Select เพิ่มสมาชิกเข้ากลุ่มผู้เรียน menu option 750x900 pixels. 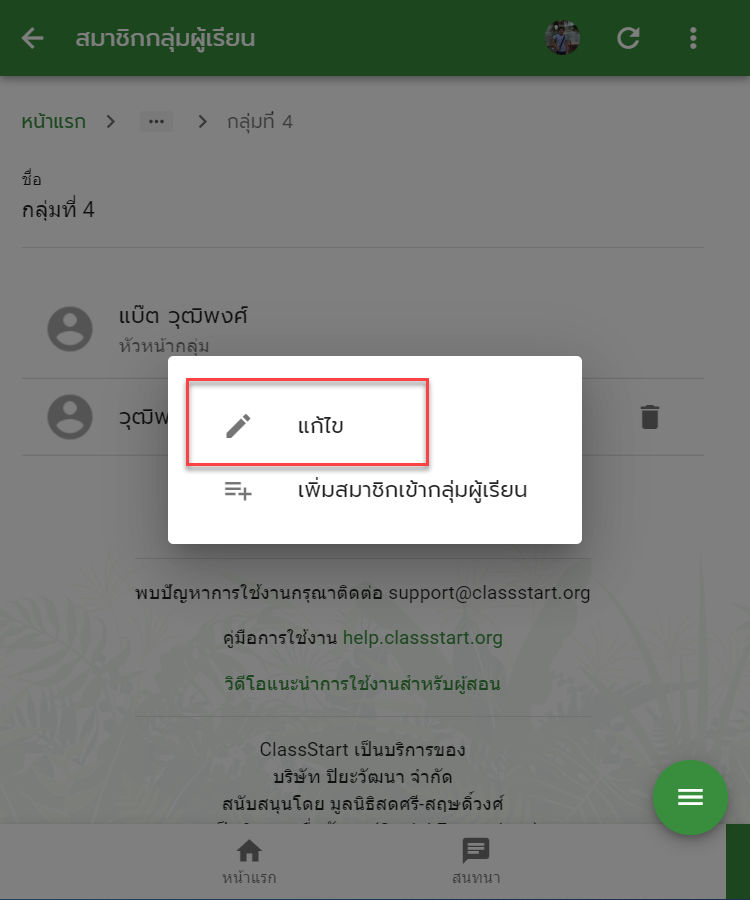375,490
